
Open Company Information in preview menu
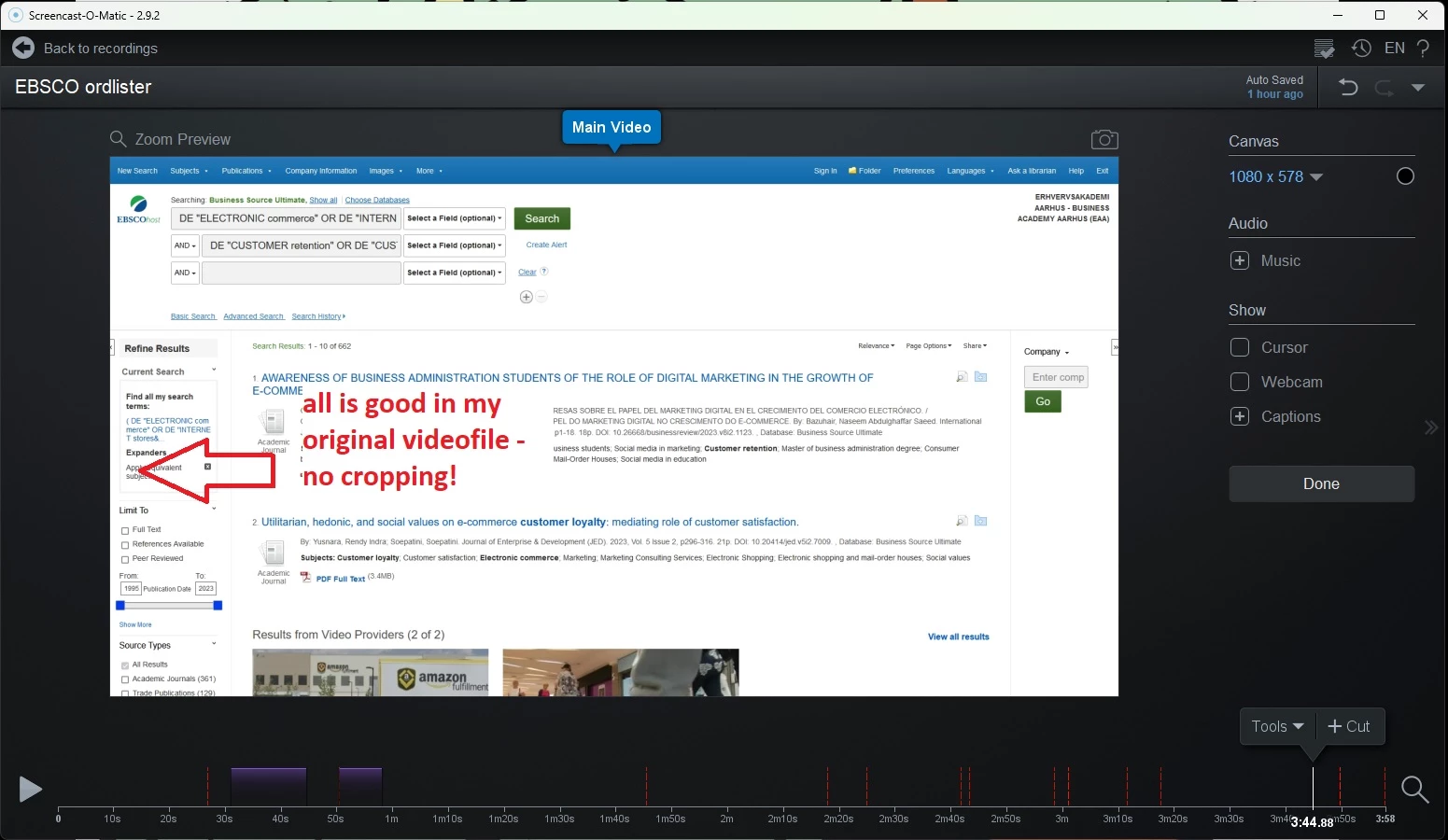coord(321,171)
